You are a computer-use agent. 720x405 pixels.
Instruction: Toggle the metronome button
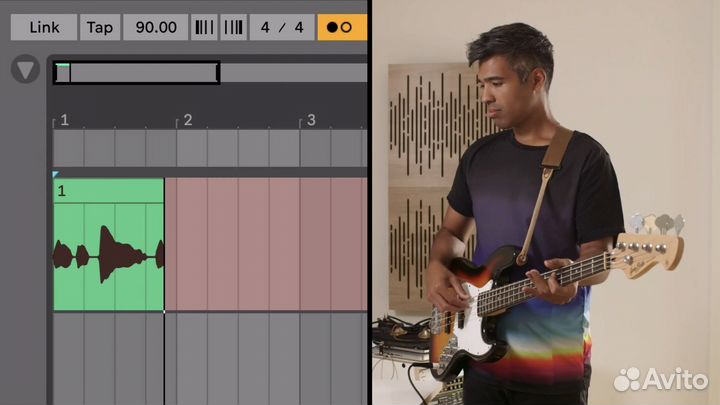coord(342,27)
